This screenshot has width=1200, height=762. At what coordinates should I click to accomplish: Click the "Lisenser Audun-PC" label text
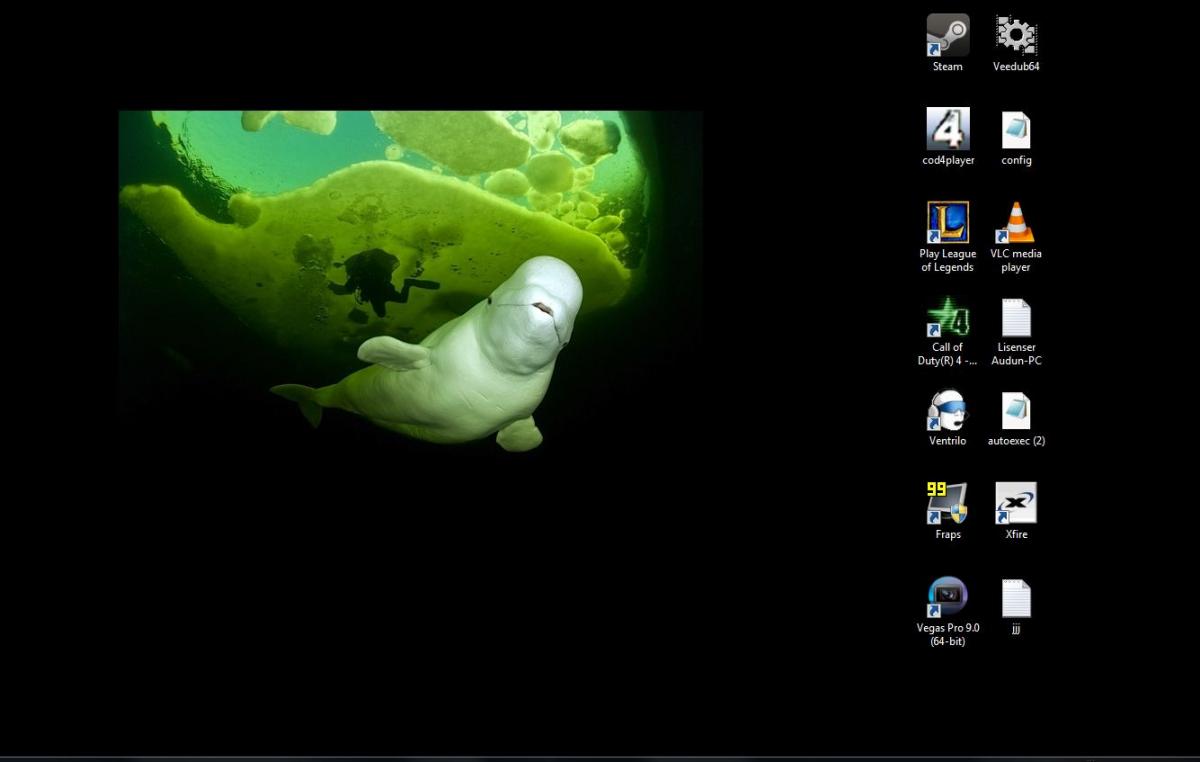pyautogui.click(x=1016, y=354)
